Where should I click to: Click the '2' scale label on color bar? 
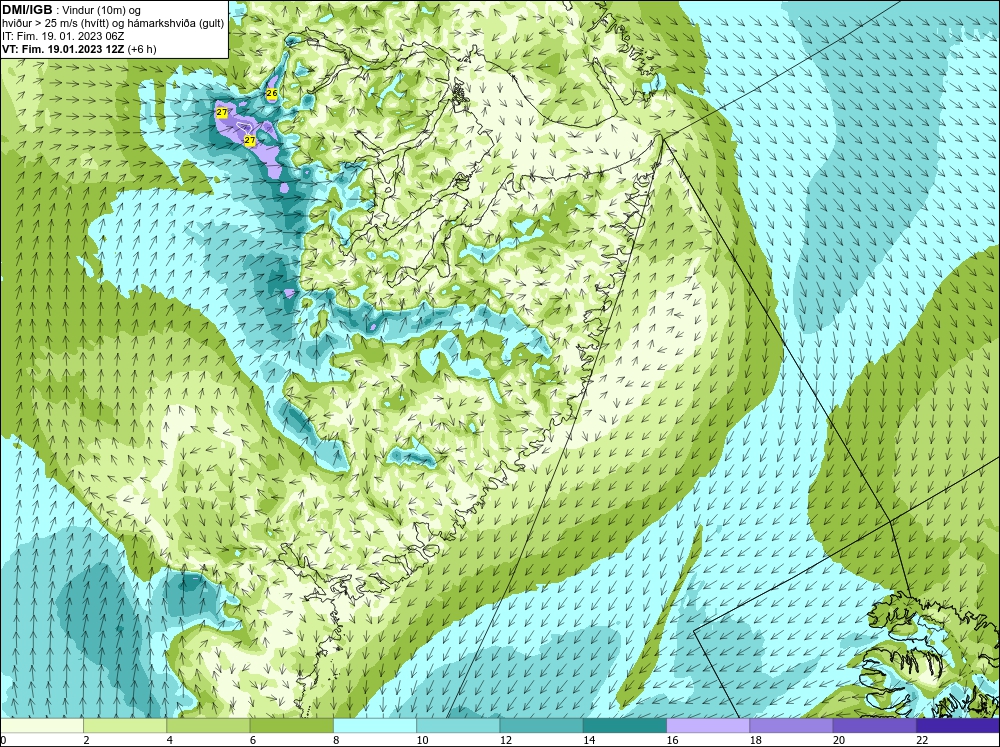coord(86,740)
